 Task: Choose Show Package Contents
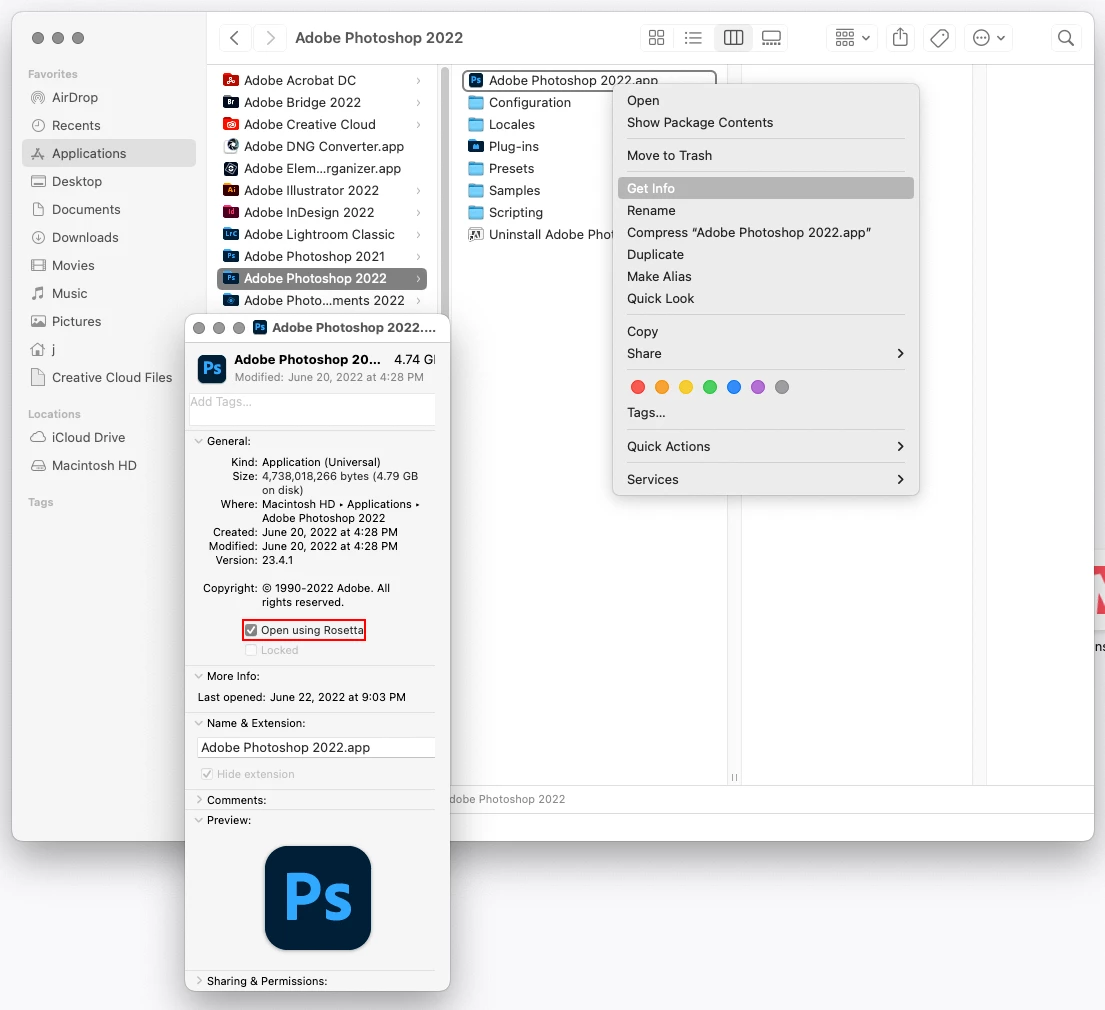coord(765,123)
